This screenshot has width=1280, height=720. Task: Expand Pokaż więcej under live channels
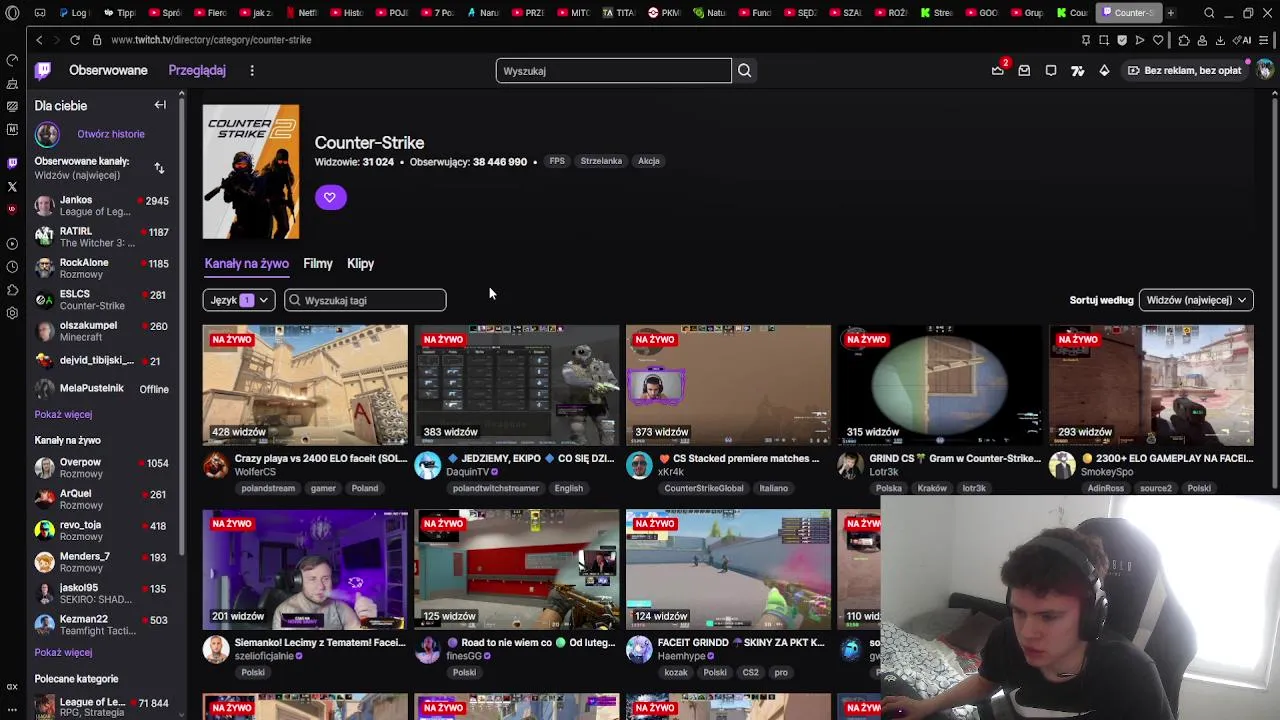[x=63, y=652]
